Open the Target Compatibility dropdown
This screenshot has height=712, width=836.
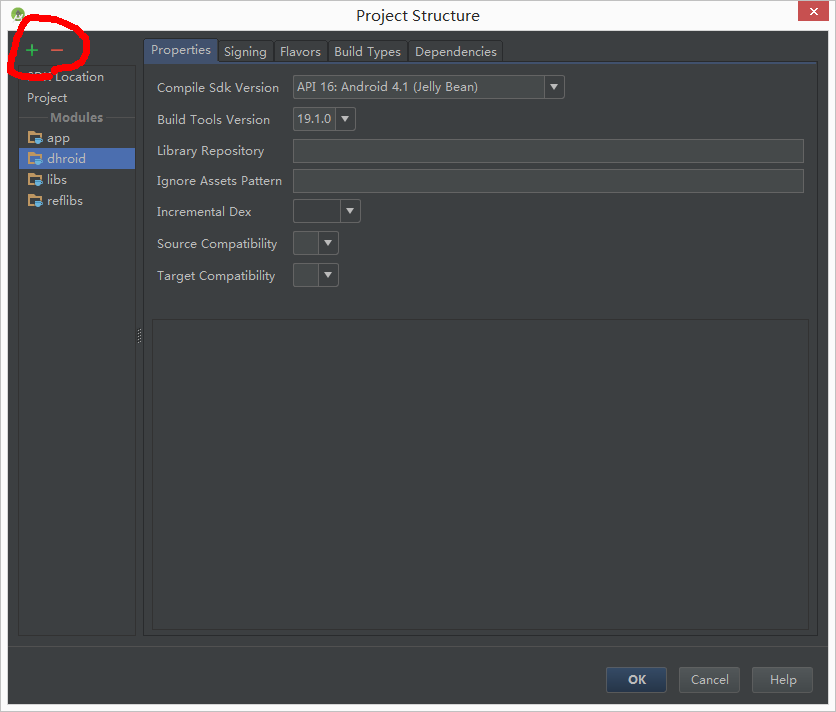(329, 276)
